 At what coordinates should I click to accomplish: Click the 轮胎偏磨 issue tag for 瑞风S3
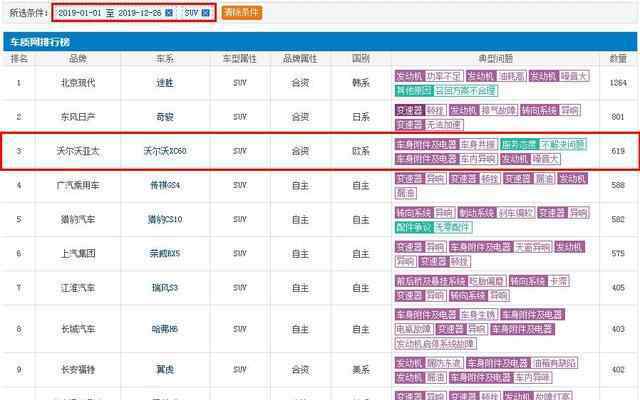pos(487,281)
